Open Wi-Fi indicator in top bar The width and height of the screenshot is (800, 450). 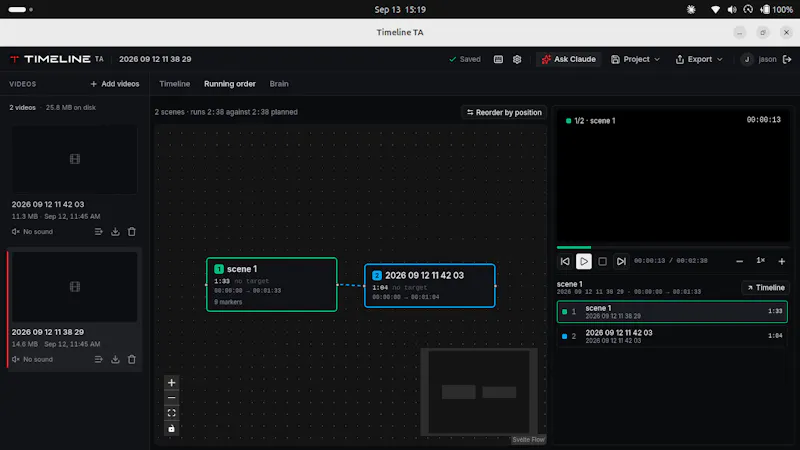(x=715, y=10)
